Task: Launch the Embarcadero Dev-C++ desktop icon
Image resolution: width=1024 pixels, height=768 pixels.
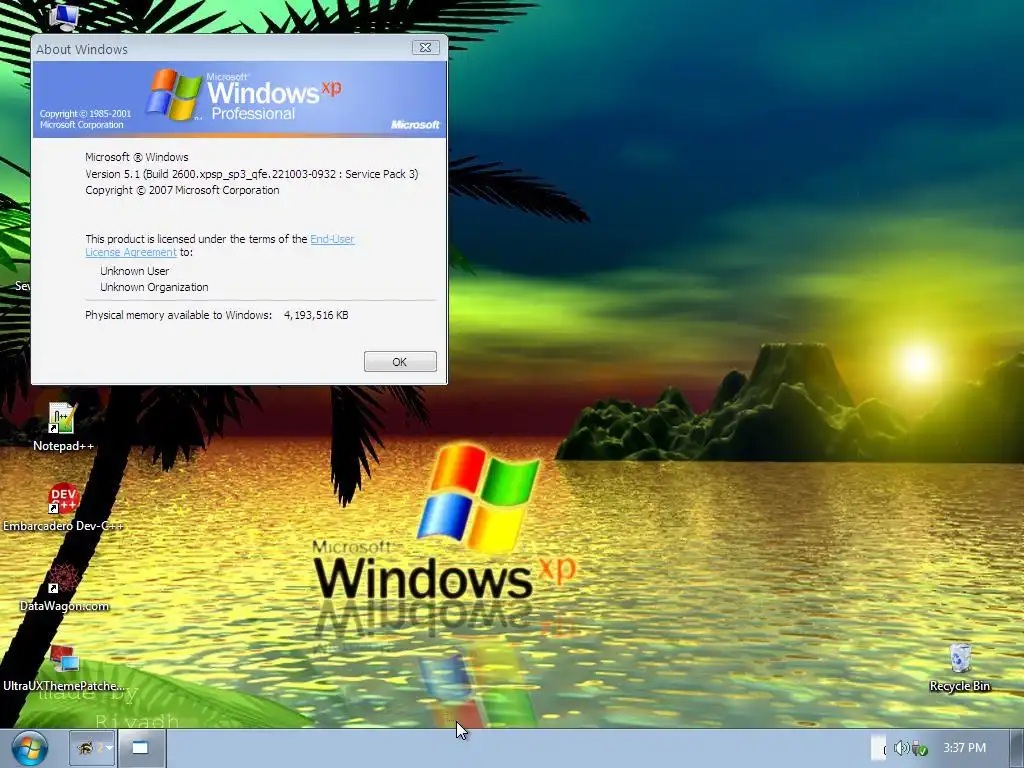Action: click(x=63, y=508)
